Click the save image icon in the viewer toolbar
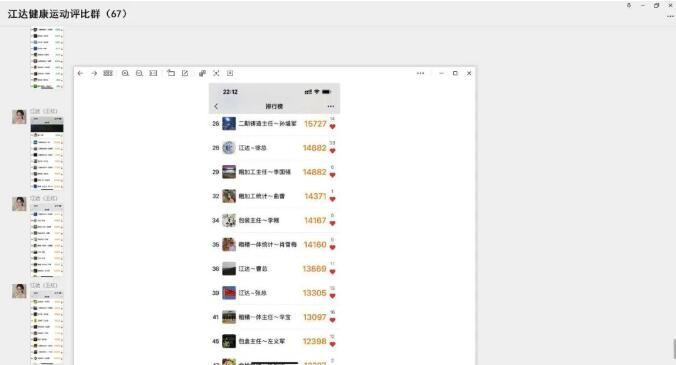This screenshot has width=676, height=365. click(230, 73)
